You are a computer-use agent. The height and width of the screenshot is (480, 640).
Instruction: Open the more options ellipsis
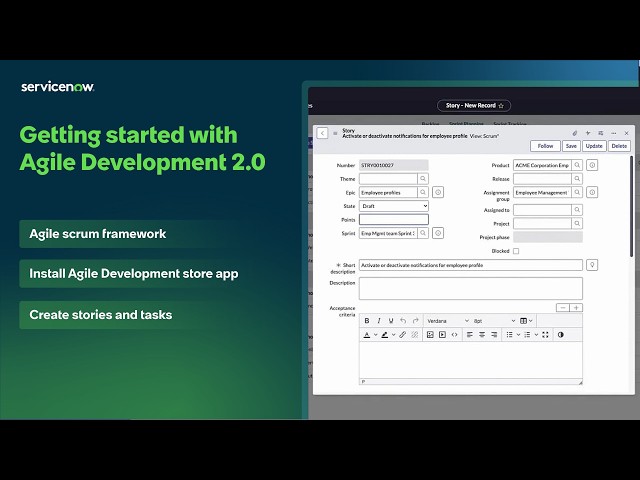coord(613,133)
